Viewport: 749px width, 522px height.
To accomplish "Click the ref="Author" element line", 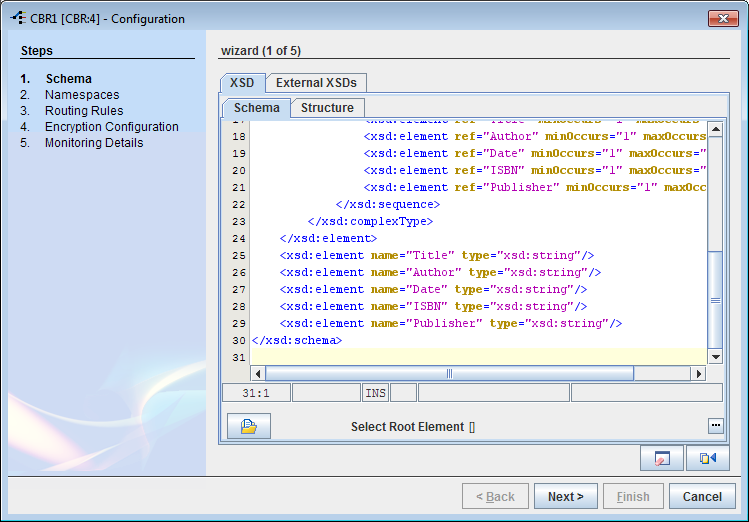I will (x=535, y=137).
